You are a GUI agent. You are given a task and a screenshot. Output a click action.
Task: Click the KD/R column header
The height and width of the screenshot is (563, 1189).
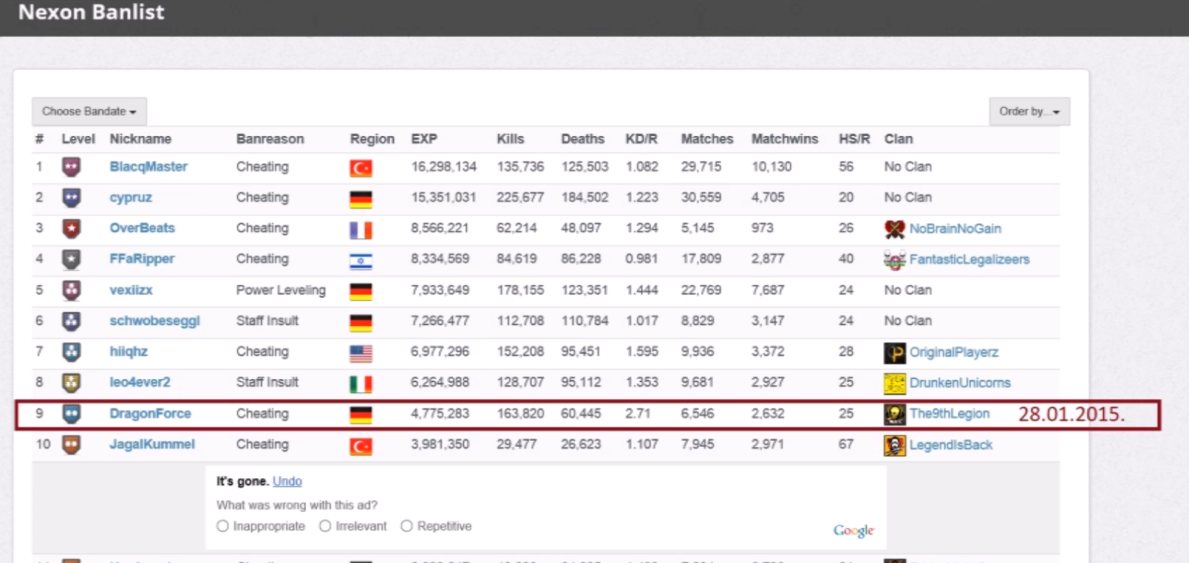(642, 139)
